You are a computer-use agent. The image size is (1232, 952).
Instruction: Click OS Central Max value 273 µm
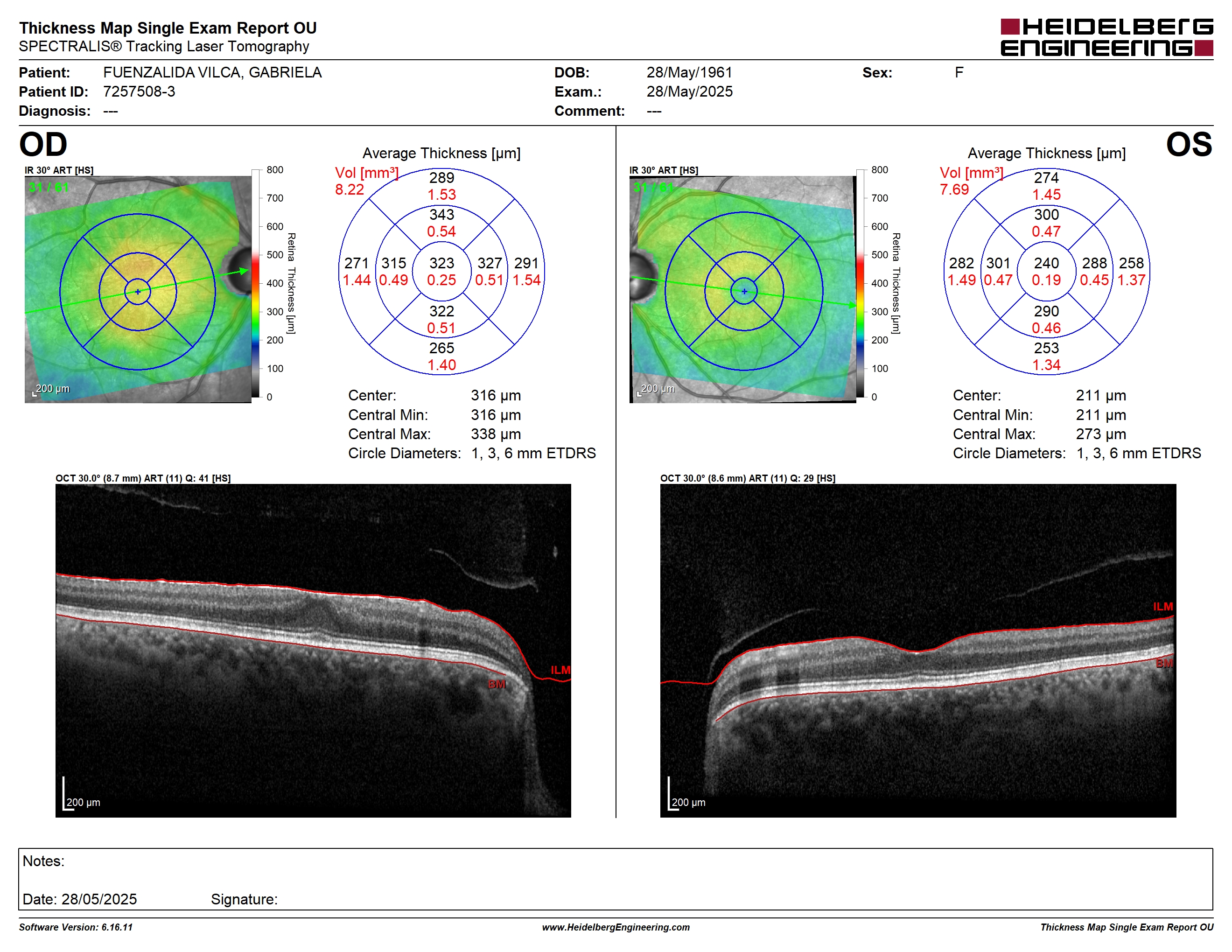(x=1100, y=434)
